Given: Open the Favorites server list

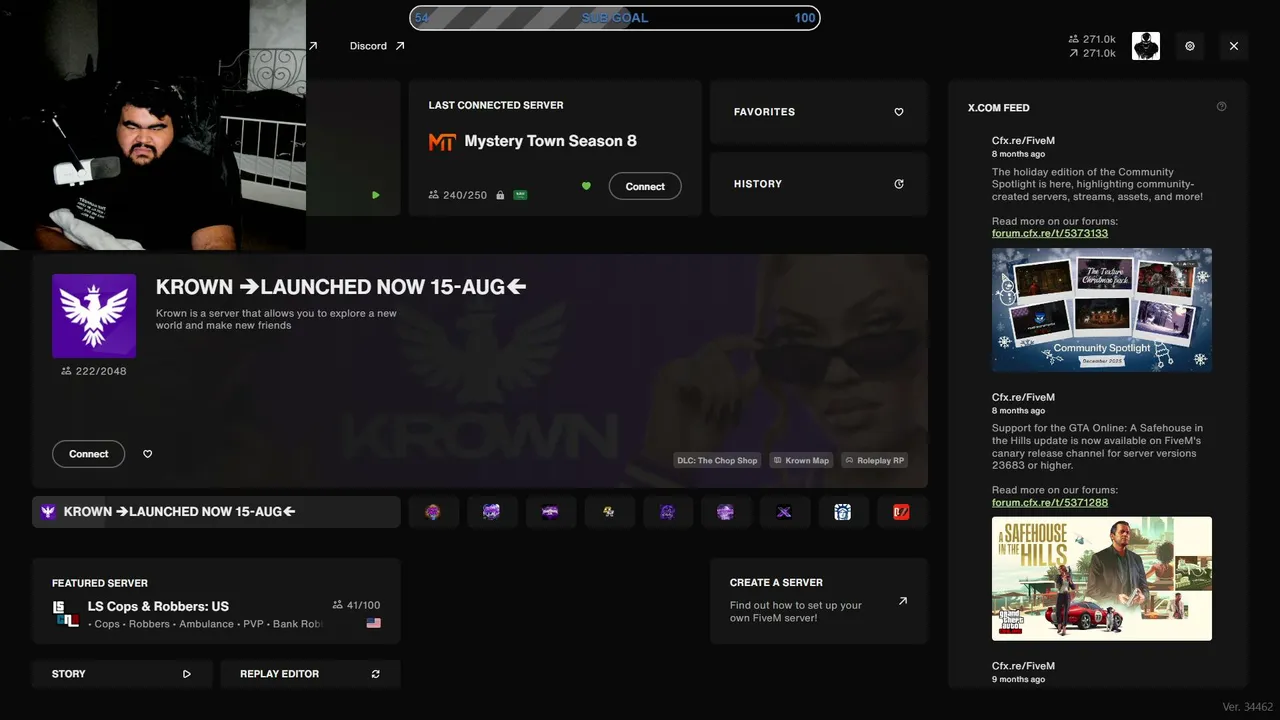Looking at the screenshot, I should tap(819, 112).
